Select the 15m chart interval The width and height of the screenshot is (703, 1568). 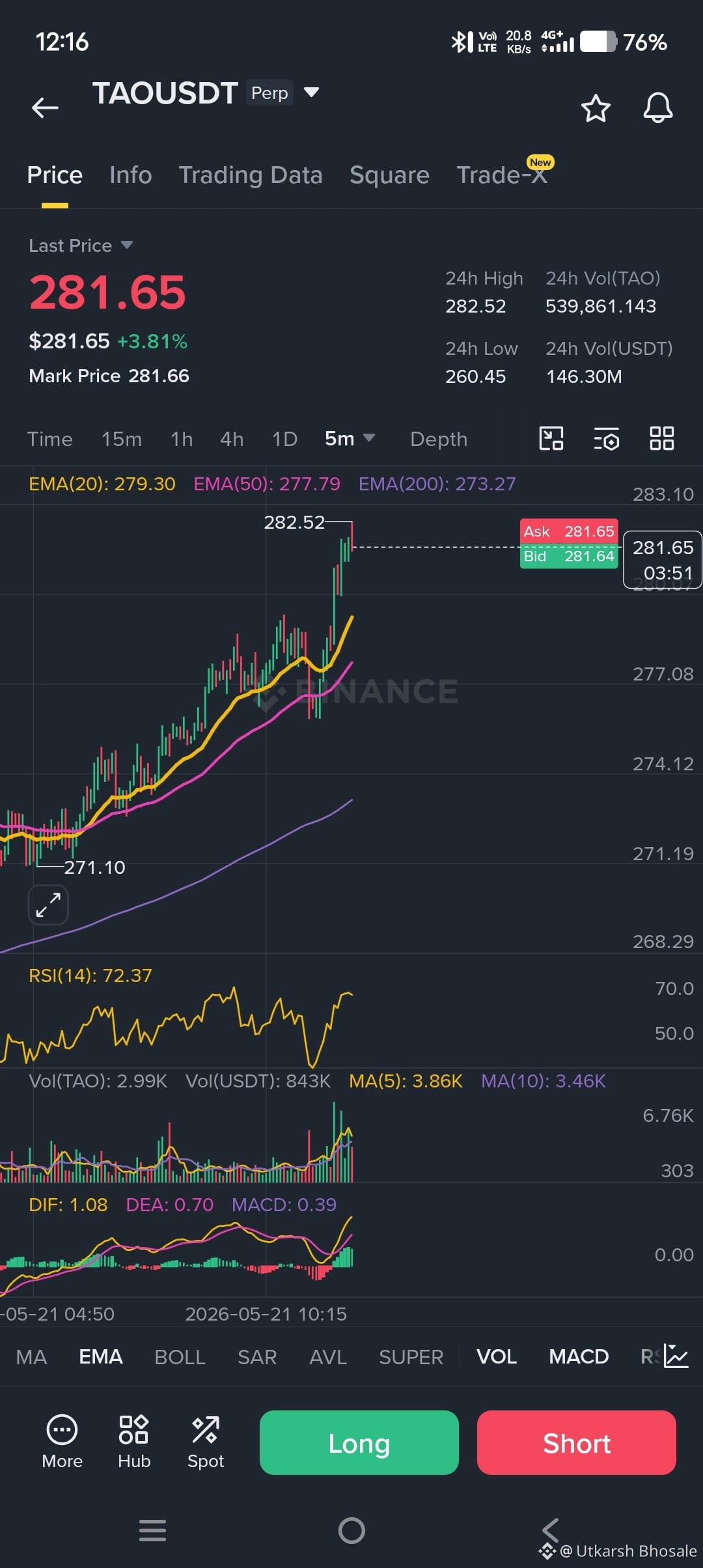[x=122, y=439]
